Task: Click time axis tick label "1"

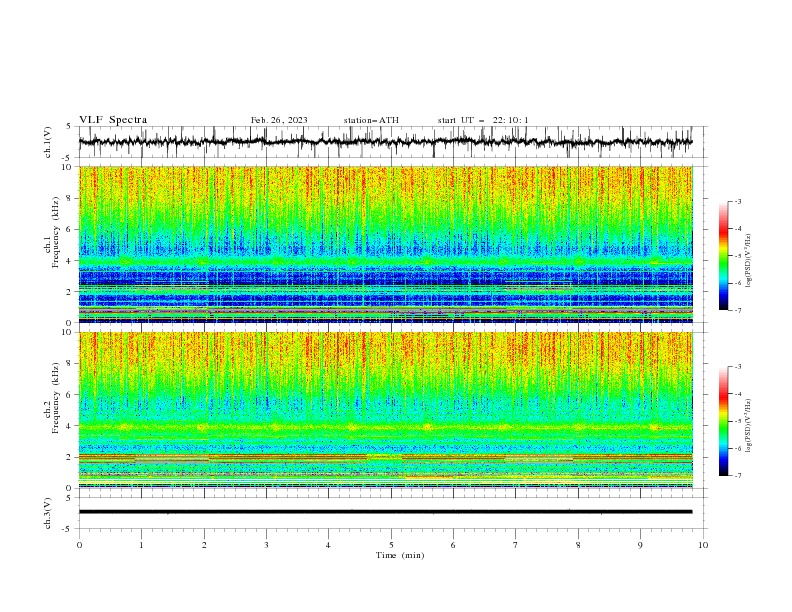Action: point(141,545)
